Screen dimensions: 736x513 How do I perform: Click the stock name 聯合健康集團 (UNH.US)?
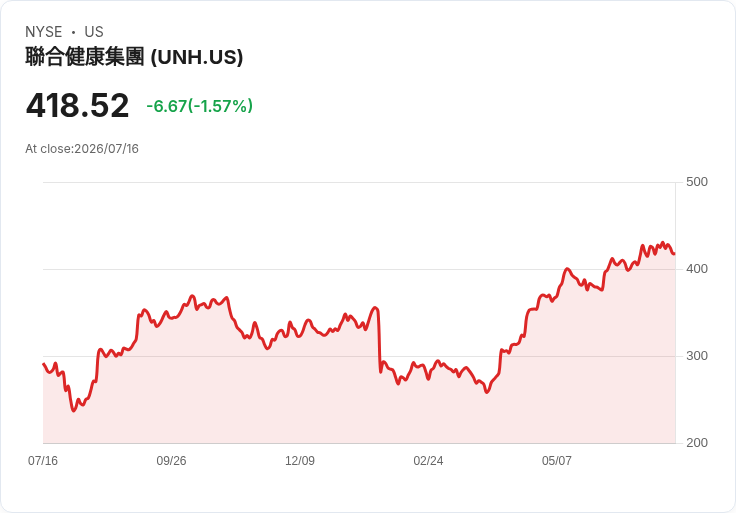pos(134,57)
